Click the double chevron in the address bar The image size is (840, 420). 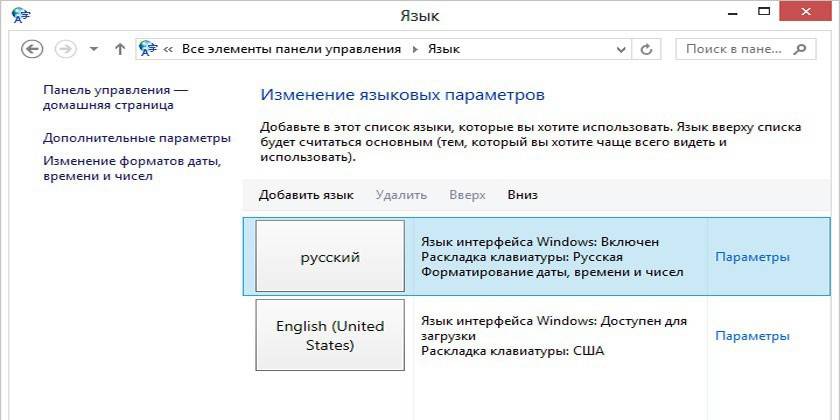coord(169,49)
